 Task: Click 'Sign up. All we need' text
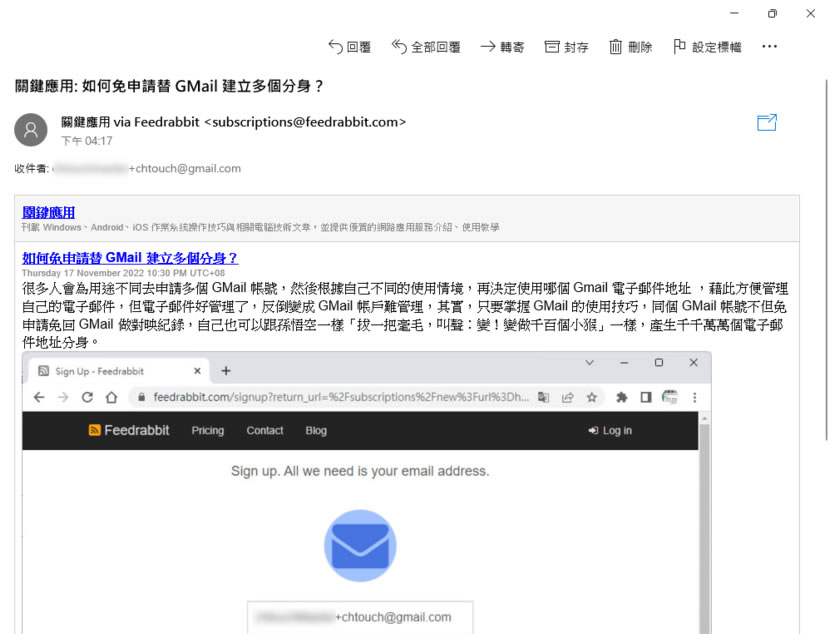360,471
